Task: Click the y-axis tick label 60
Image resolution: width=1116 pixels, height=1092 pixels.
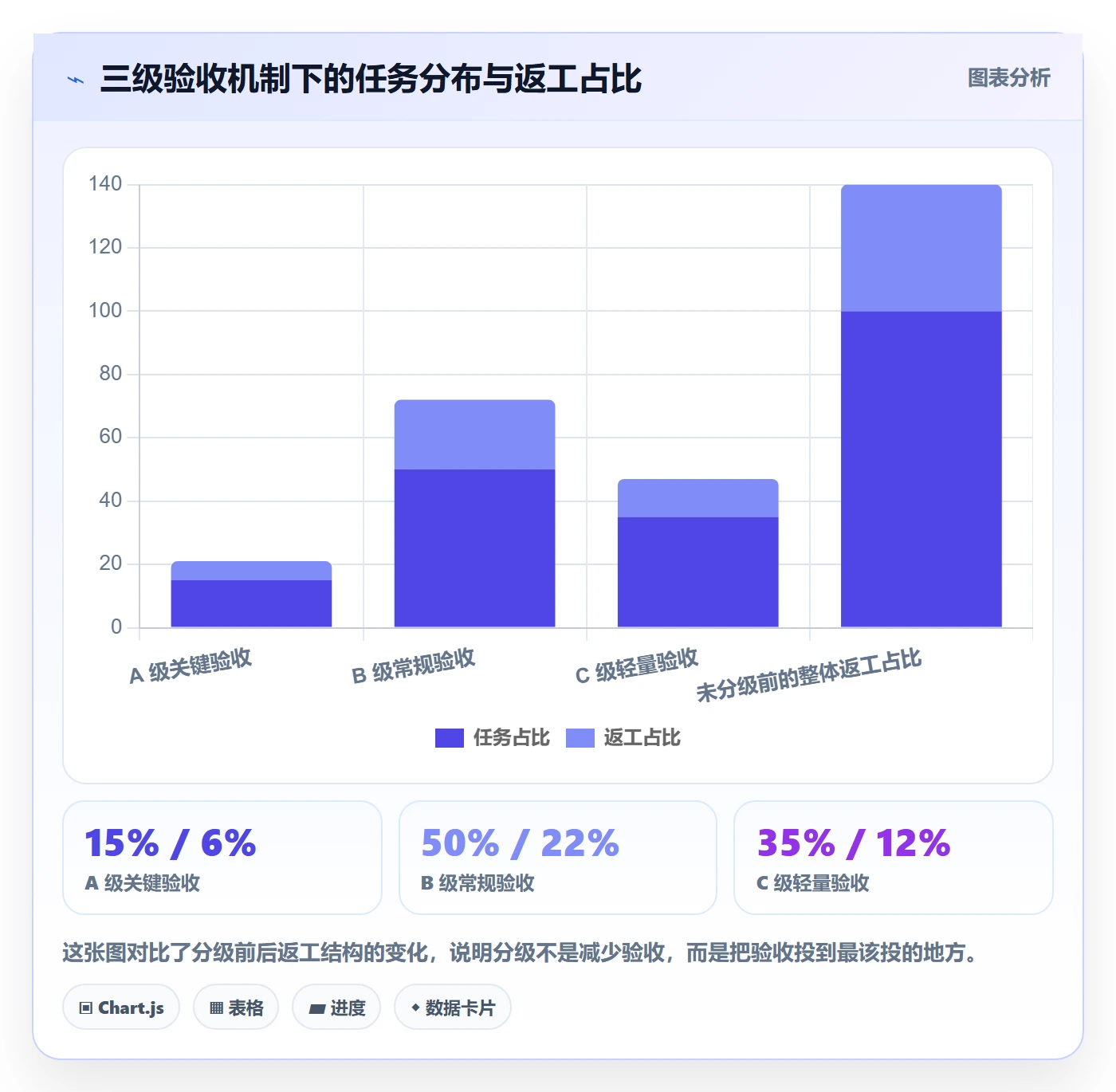Action: [x=111, y=437]
